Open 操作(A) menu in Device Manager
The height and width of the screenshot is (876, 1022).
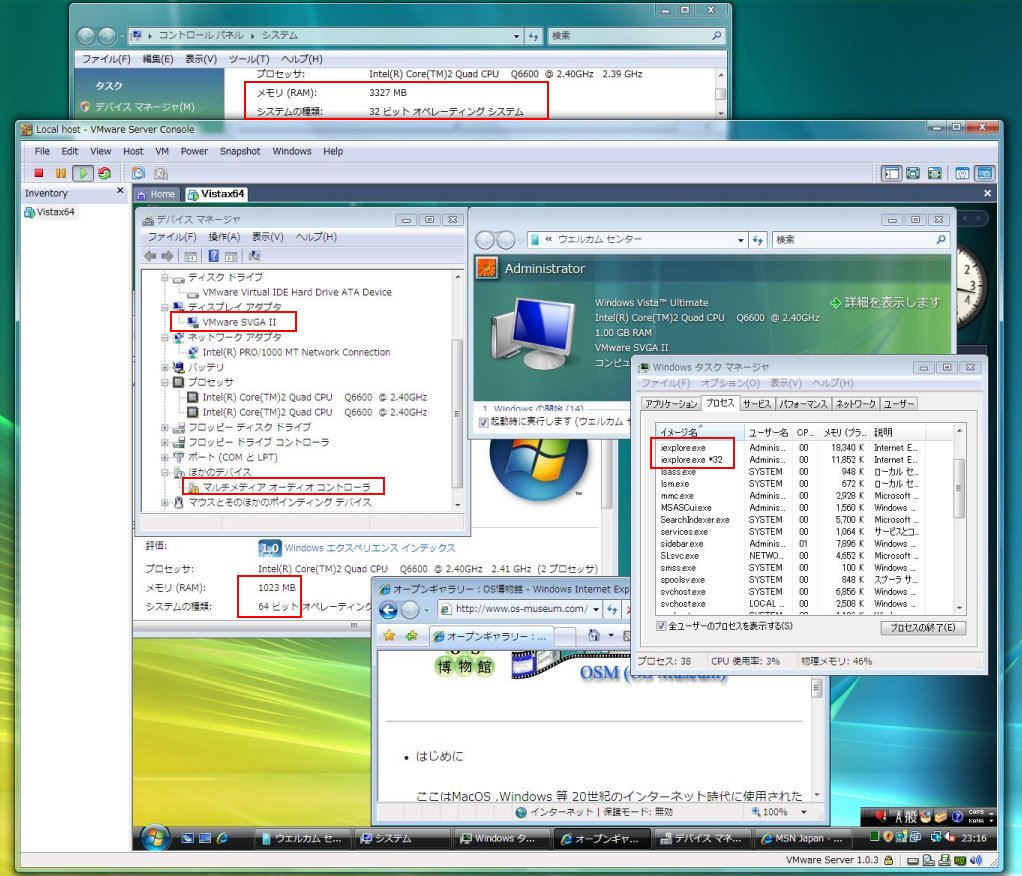pyautogui.click(x=224, y=237)
